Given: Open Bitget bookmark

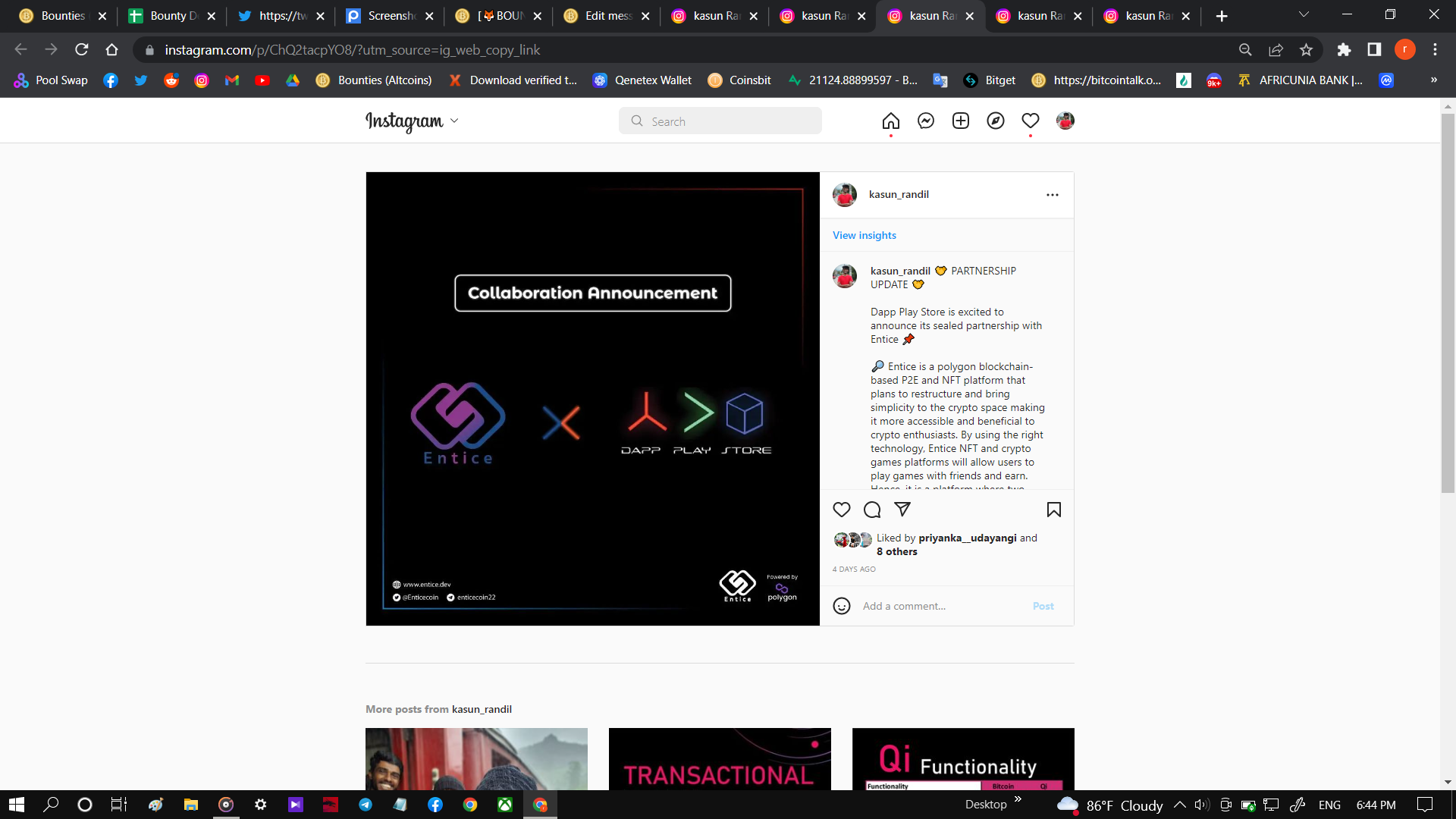Looking at the screenshot, I should [x=990, y=80].
